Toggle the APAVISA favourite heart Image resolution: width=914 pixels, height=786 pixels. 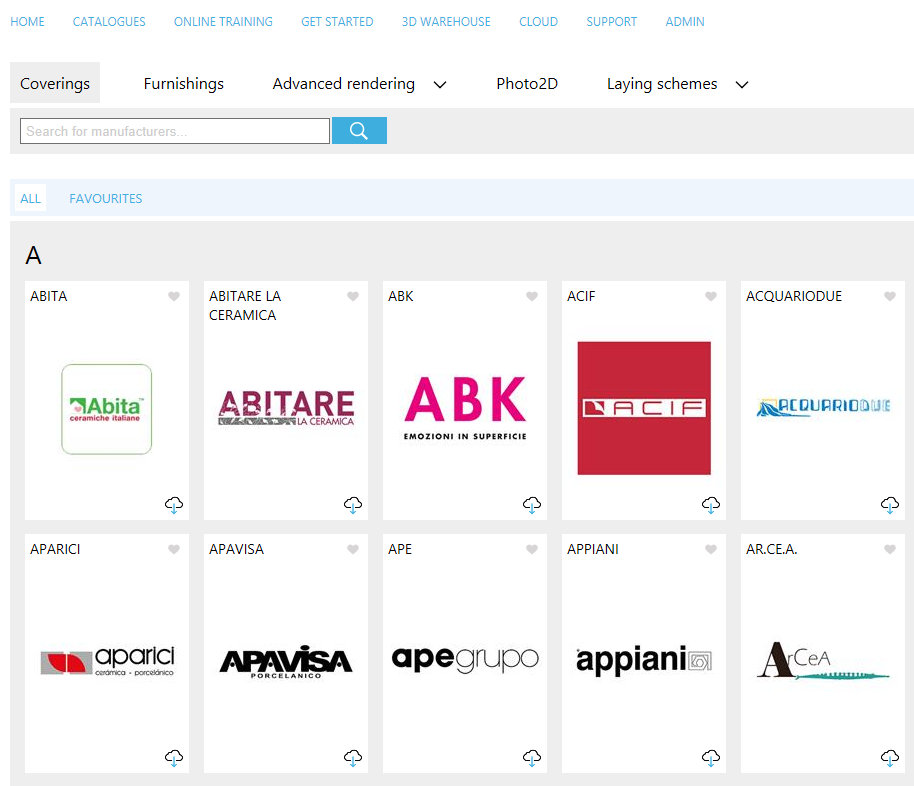pyautogui.click(x=353, y=549)
